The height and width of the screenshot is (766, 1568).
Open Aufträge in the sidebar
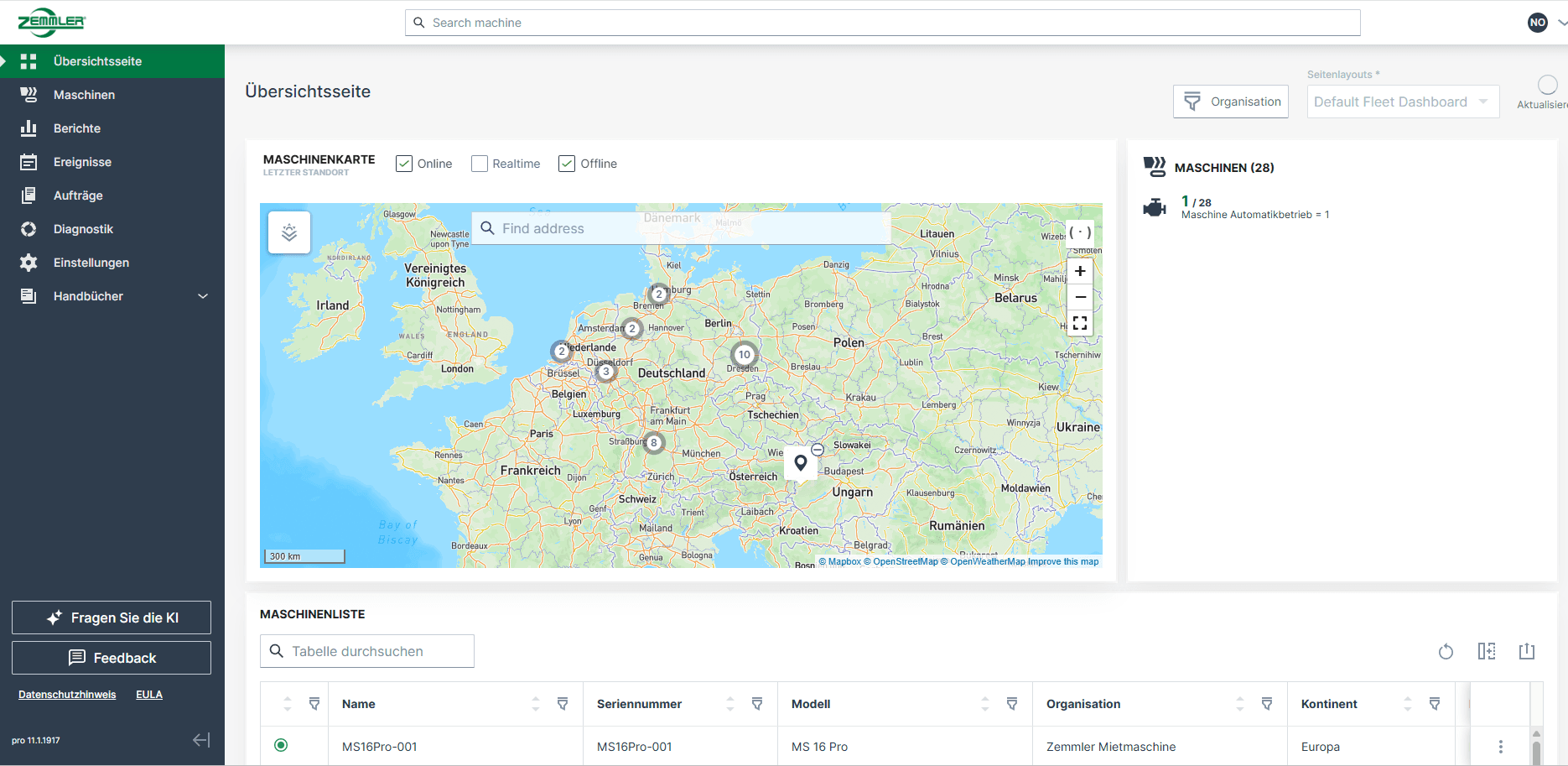coord(112,195)
